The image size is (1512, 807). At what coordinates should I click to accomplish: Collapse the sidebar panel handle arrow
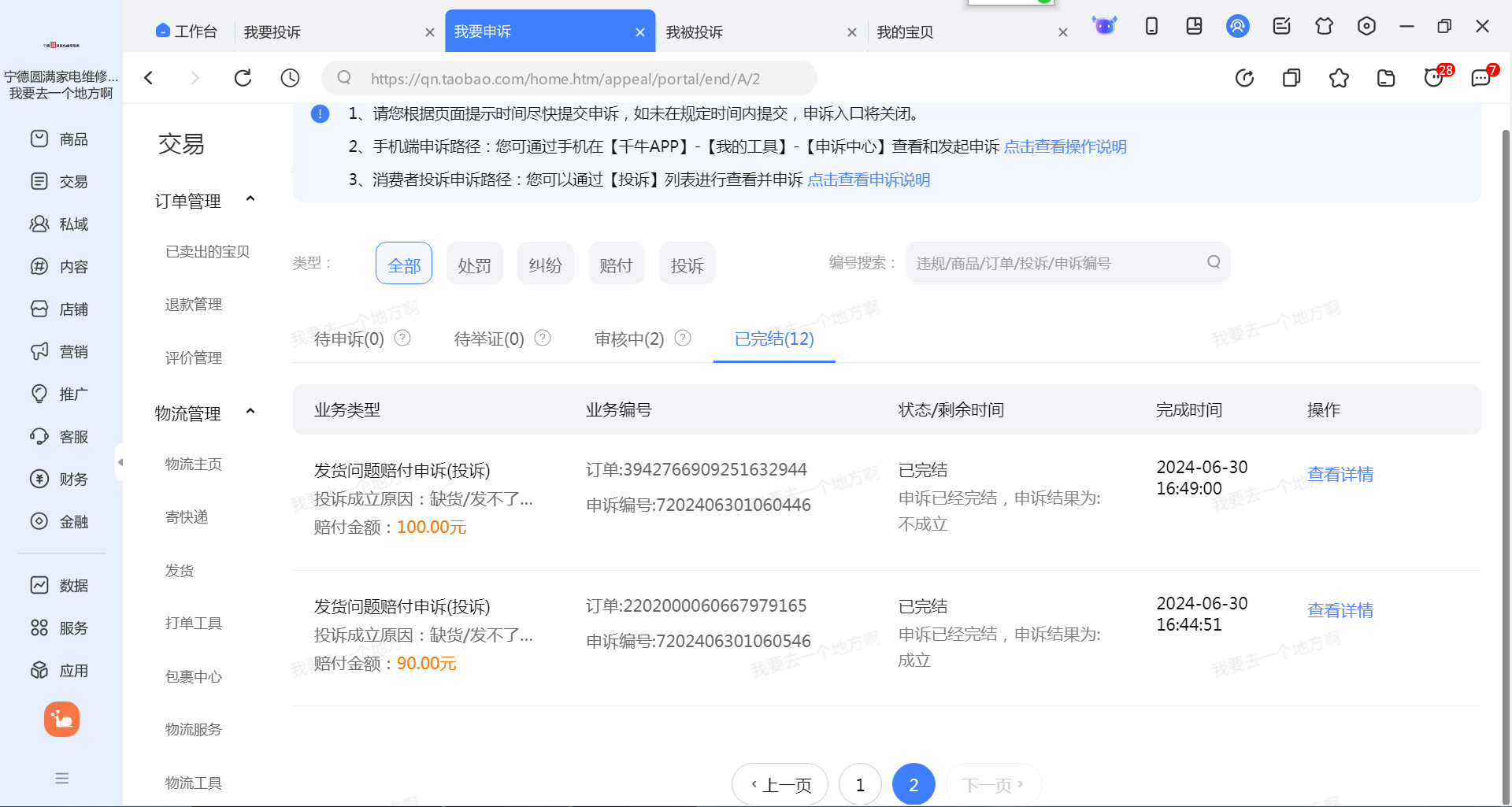click(x=120, y=462)
